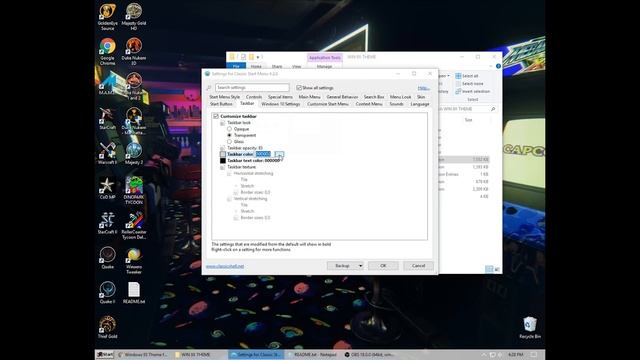Launch Google Chrome from the desktop
This screenshot has height=360, width=640.
coord(107,51)
